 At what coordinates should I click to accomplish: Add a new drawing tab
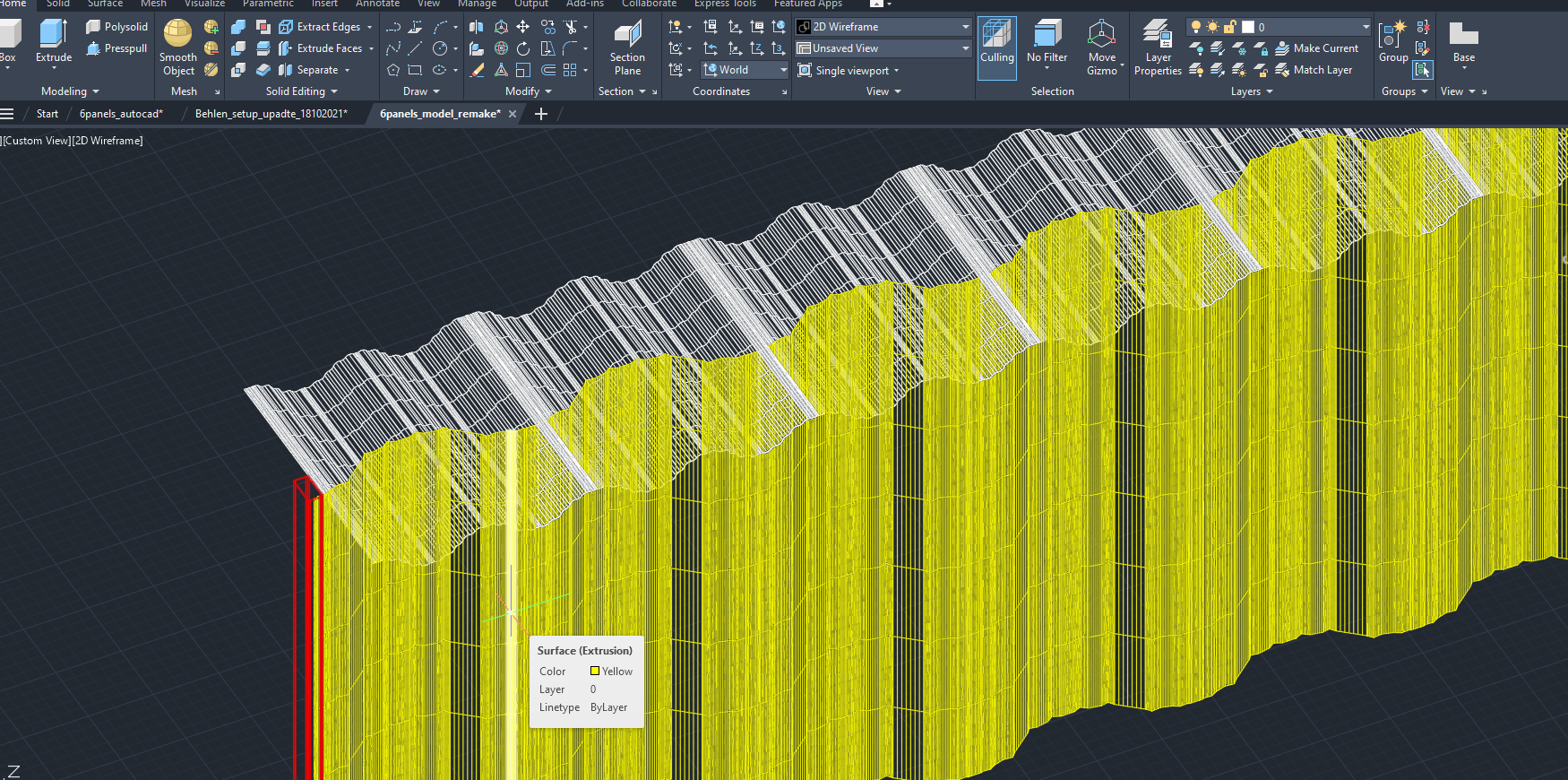(x=540, y=114)
